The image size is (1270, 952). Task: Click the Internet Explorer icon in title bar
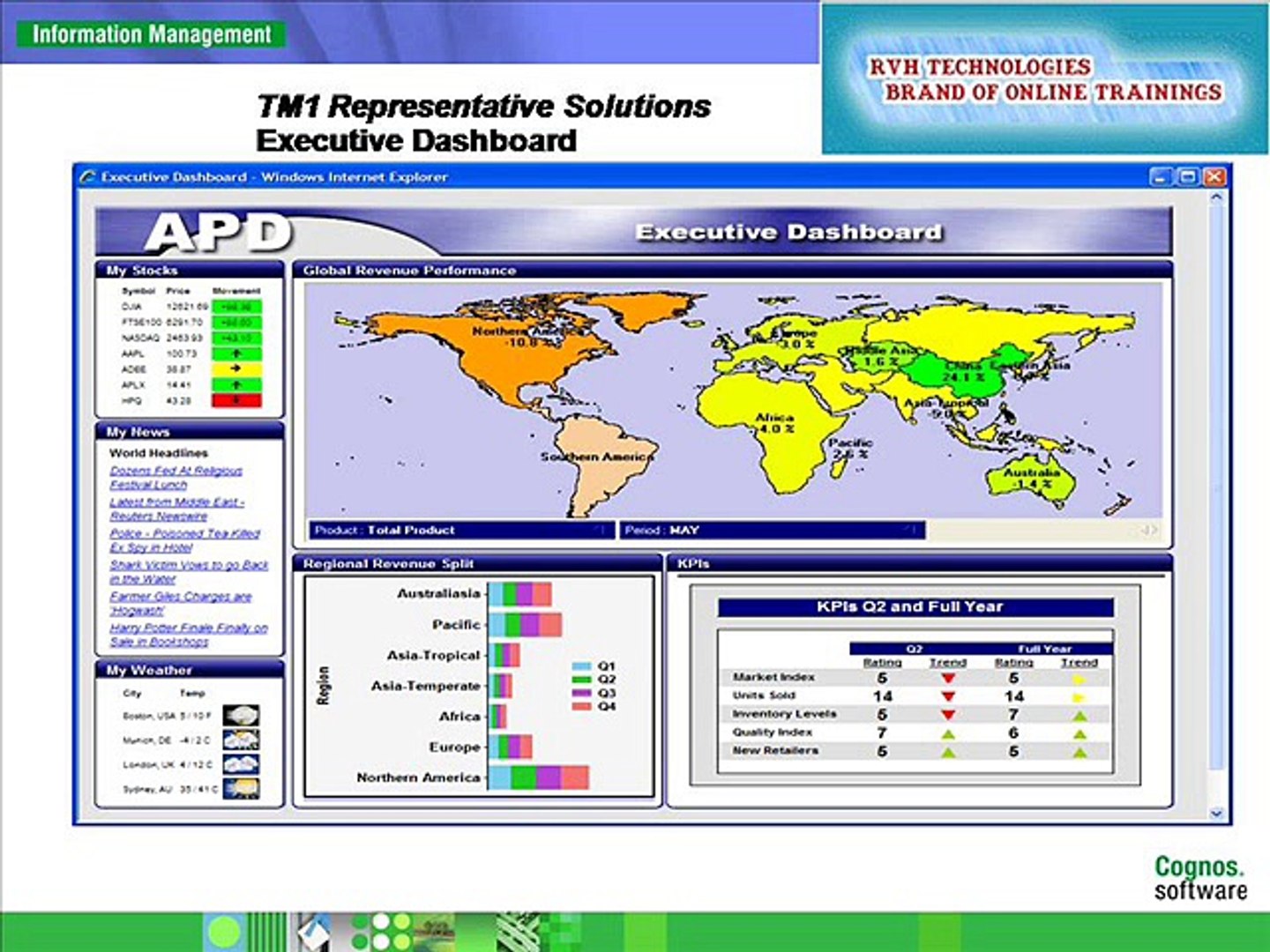point(87,177)
